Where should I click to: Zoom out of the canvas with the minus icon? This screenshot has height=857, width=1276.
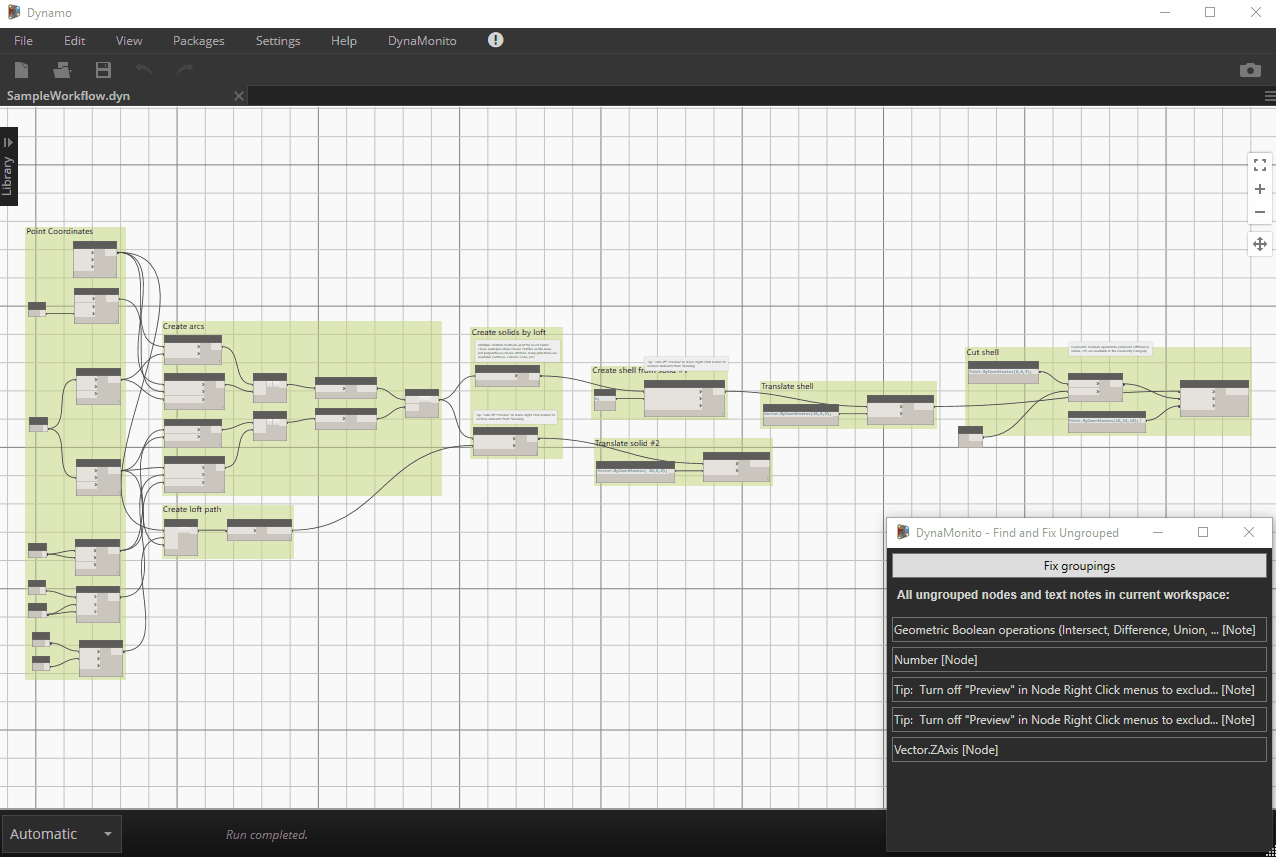pyautogui.click(x=1260, y=212)
